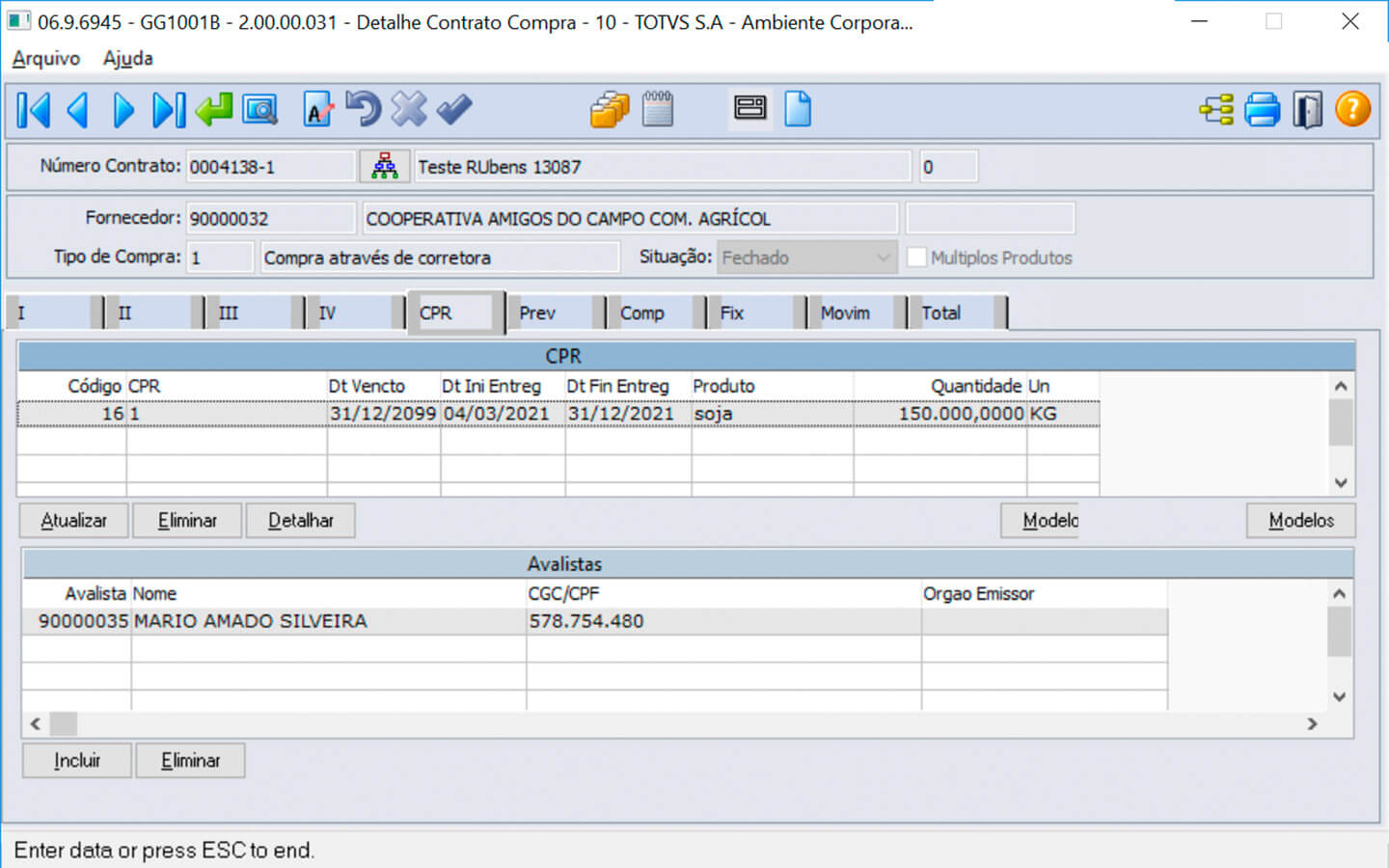The height and width of the screenshot is (868, 1389).
Task: Go to the first record arrow icon
Action: coord(33,110)
